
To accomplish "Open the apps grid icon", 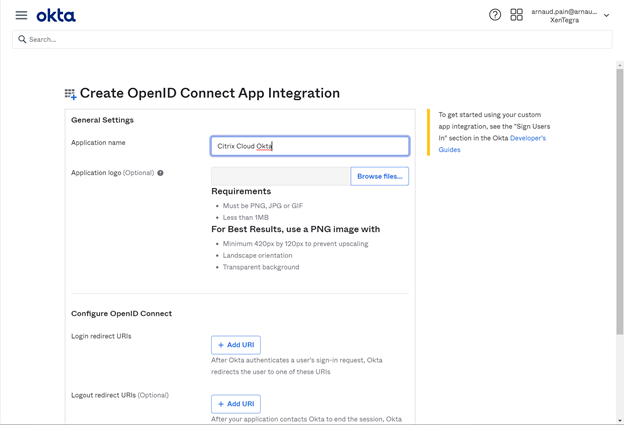I will tap(516, 15).
